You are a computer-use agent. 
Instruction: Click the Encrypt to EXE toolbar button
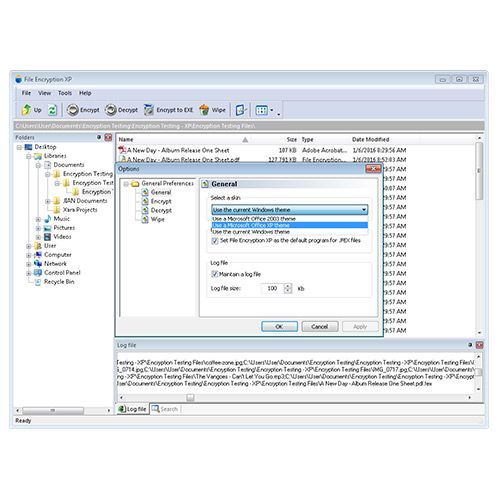(x=168, y=110)
